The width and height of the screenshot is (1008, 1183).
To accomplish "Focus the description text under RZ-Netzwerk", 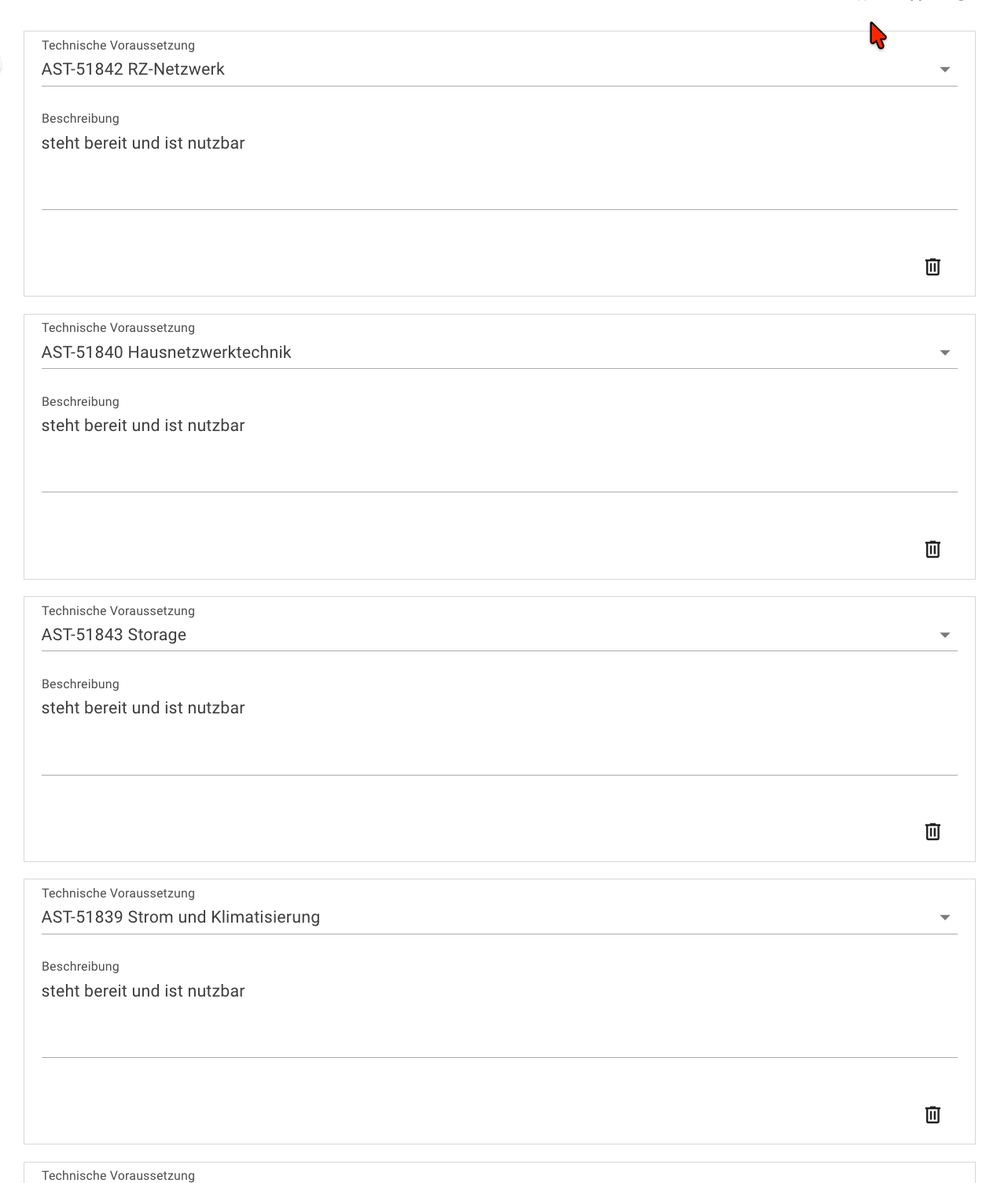I will click(143, 143).
